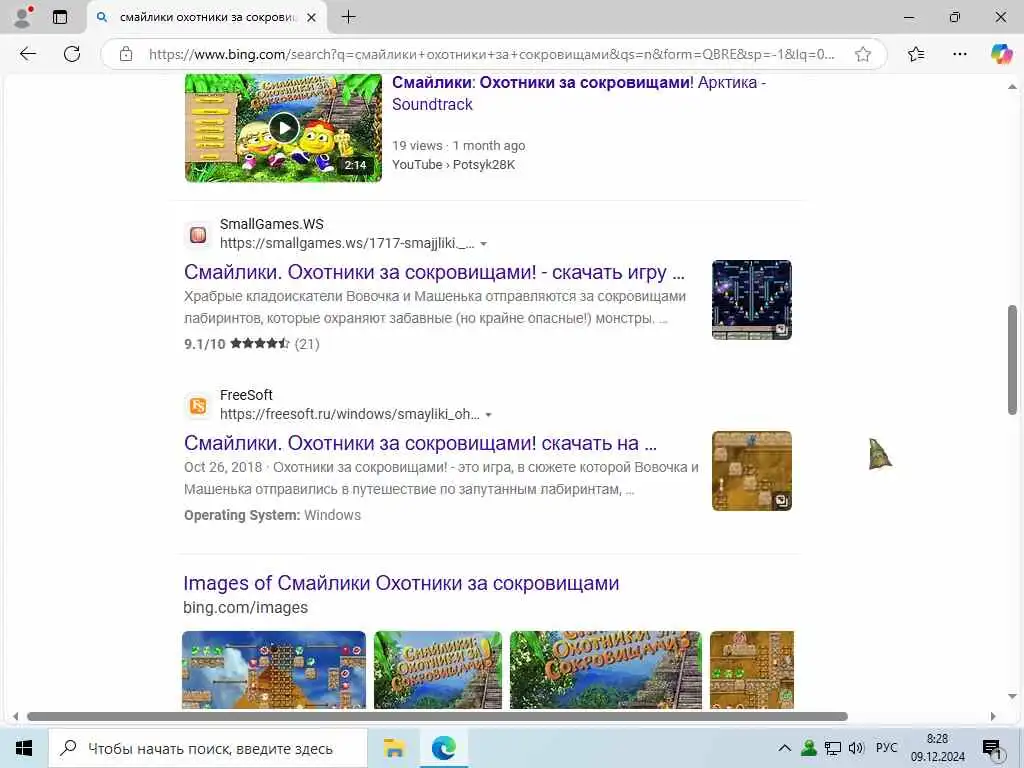
Task: Click the scroll up arrow
Action: [1012, 86]
